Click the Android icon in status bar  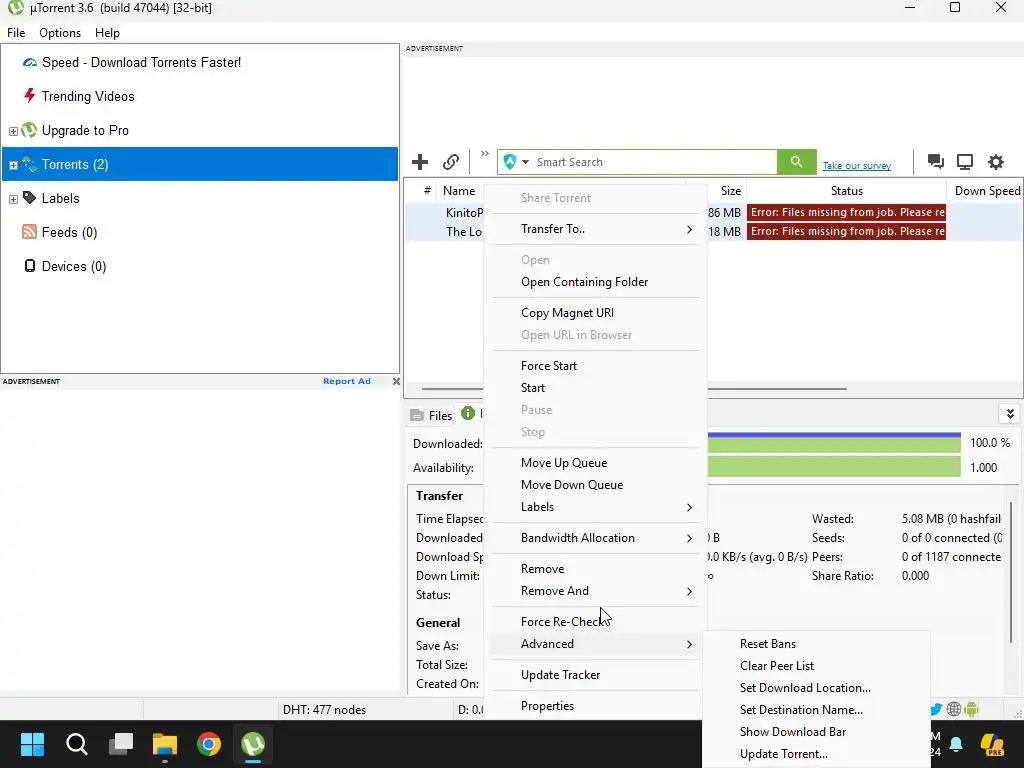pos(971,709)
